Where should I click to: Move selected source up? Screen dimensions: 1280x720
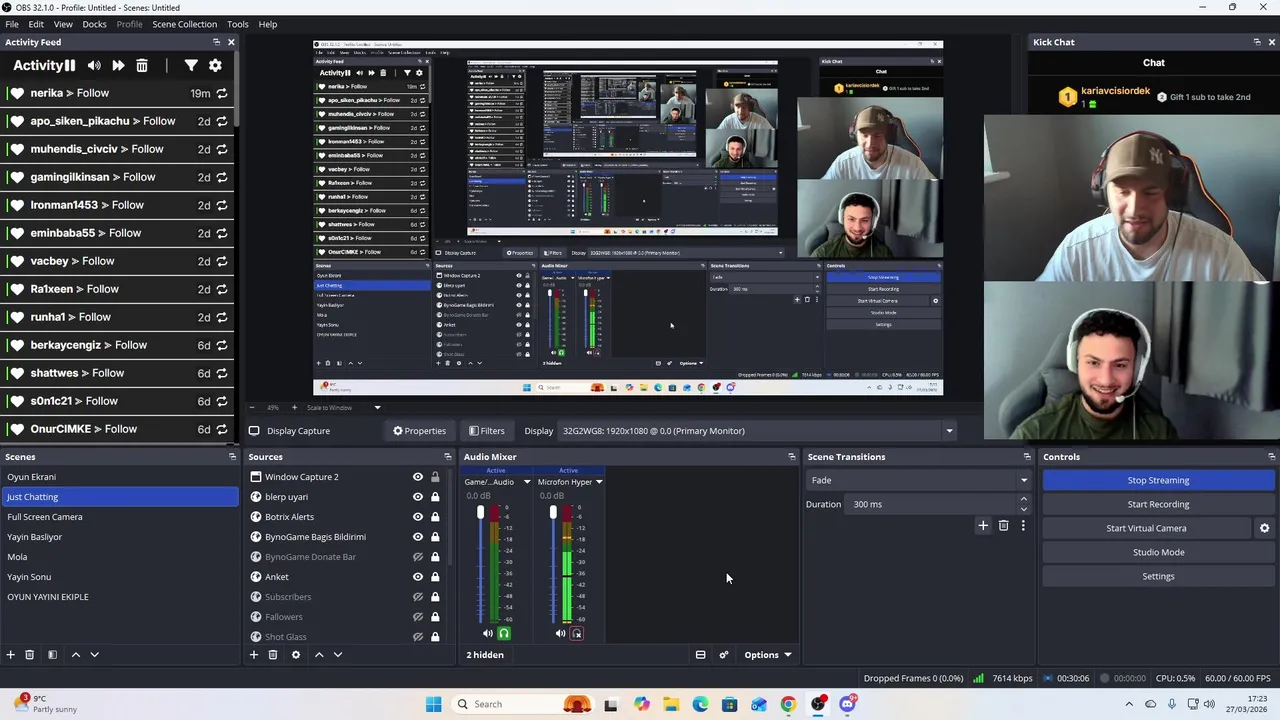pos(319,655)
